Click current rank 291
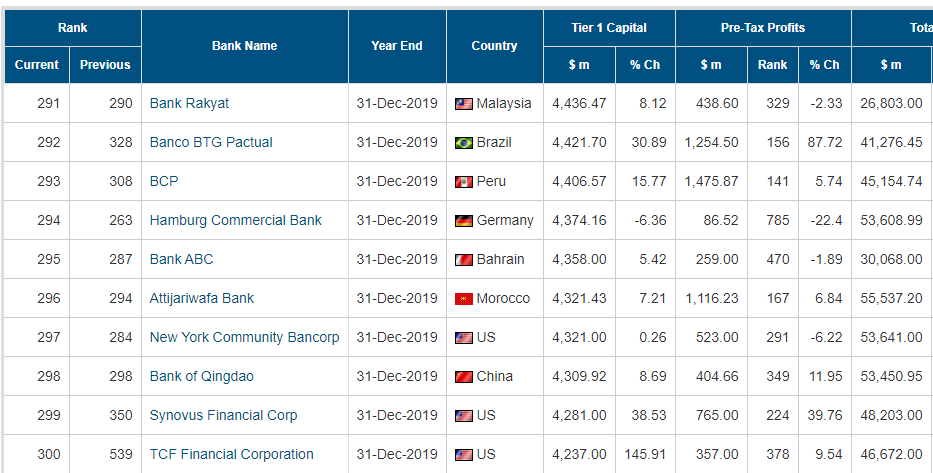Viewport: 933px width, 473px height. (x=49, y=103)
